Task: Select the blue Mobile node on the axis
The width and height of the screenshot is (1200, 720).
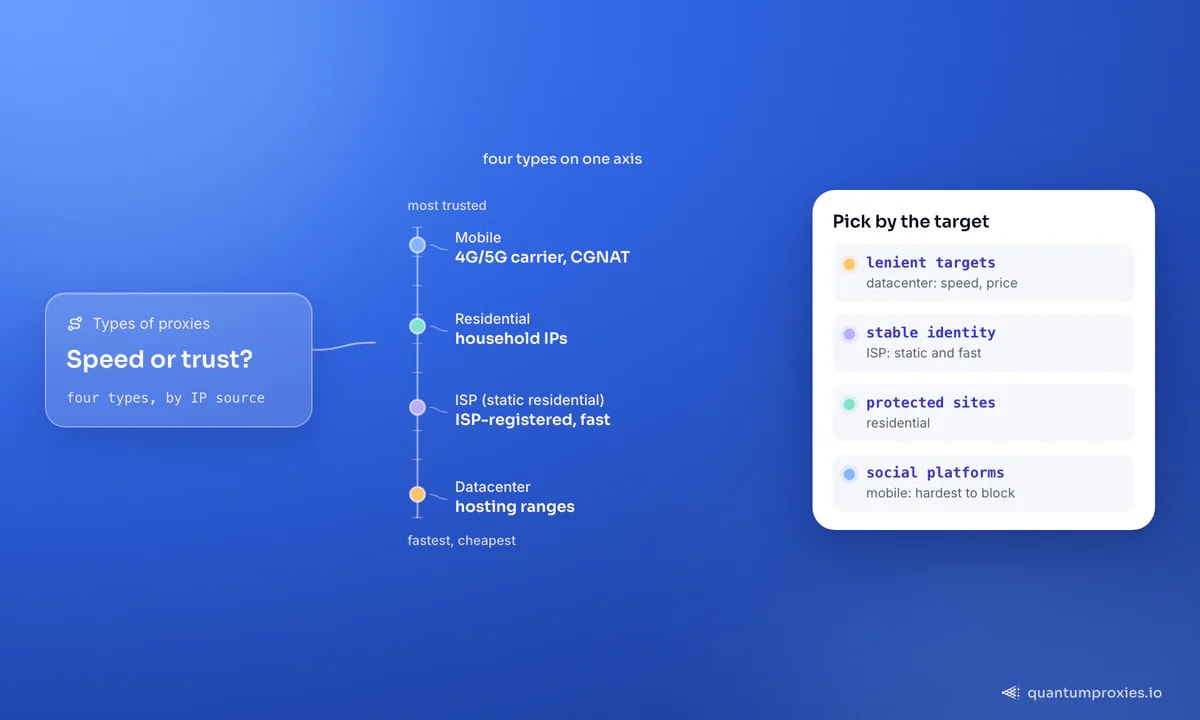Action: [x=417, y=245]
